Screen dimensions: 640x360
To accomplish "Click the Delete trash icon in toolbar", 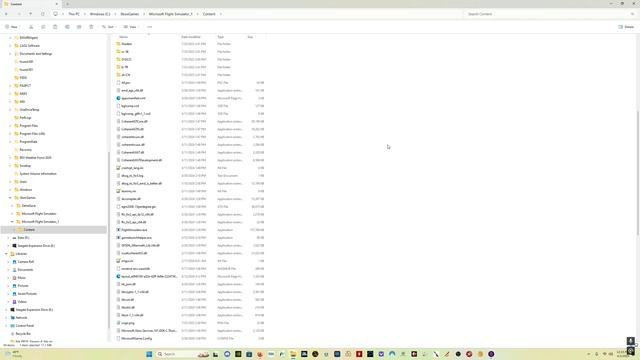I will click(x=91, y=27).
